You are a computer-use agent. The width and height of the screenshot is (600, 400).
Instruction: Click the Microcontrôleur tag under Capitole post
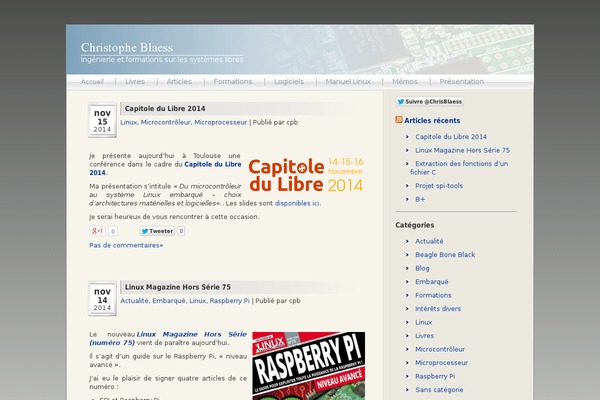(x=165, y=122)
